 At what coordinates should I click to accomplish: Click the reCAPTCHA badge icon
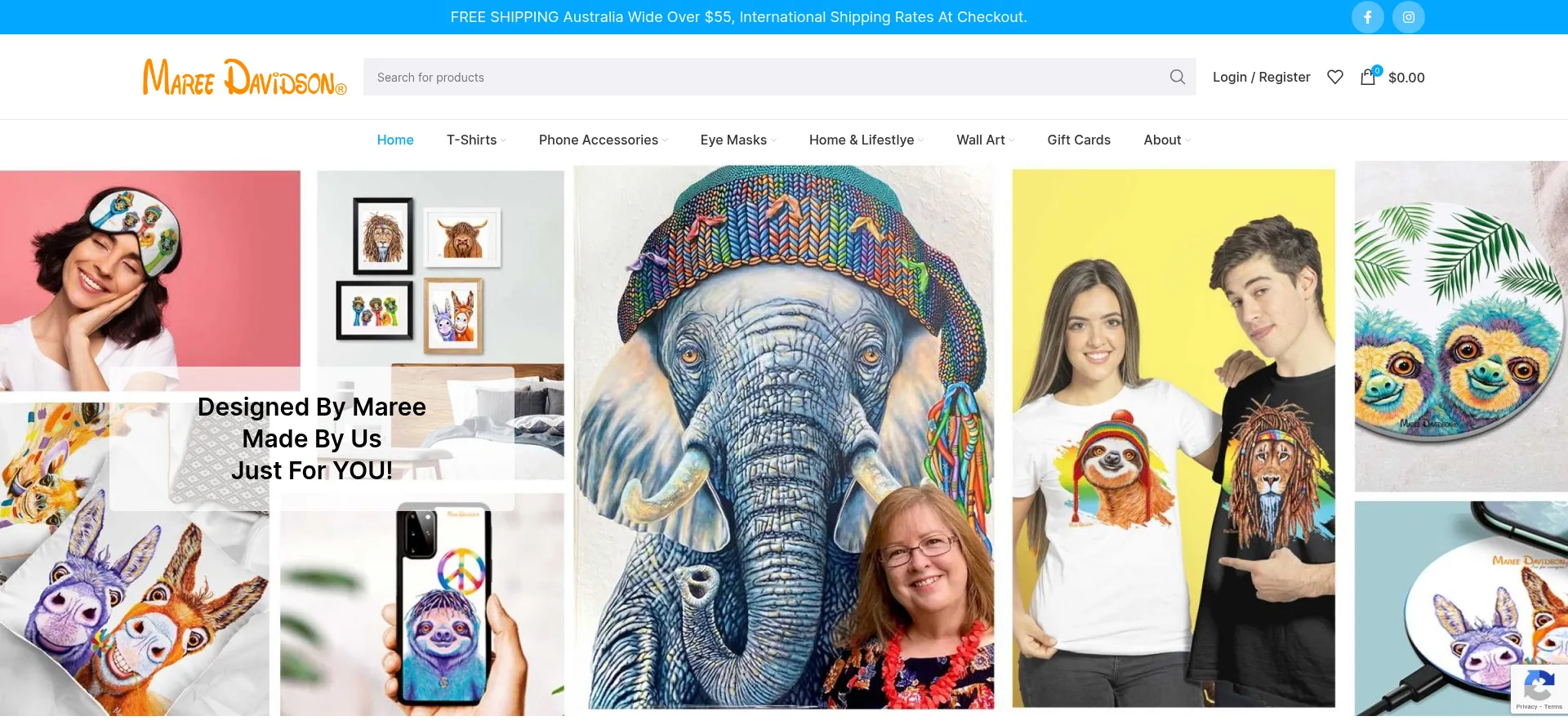click(x=1539, y=688)
